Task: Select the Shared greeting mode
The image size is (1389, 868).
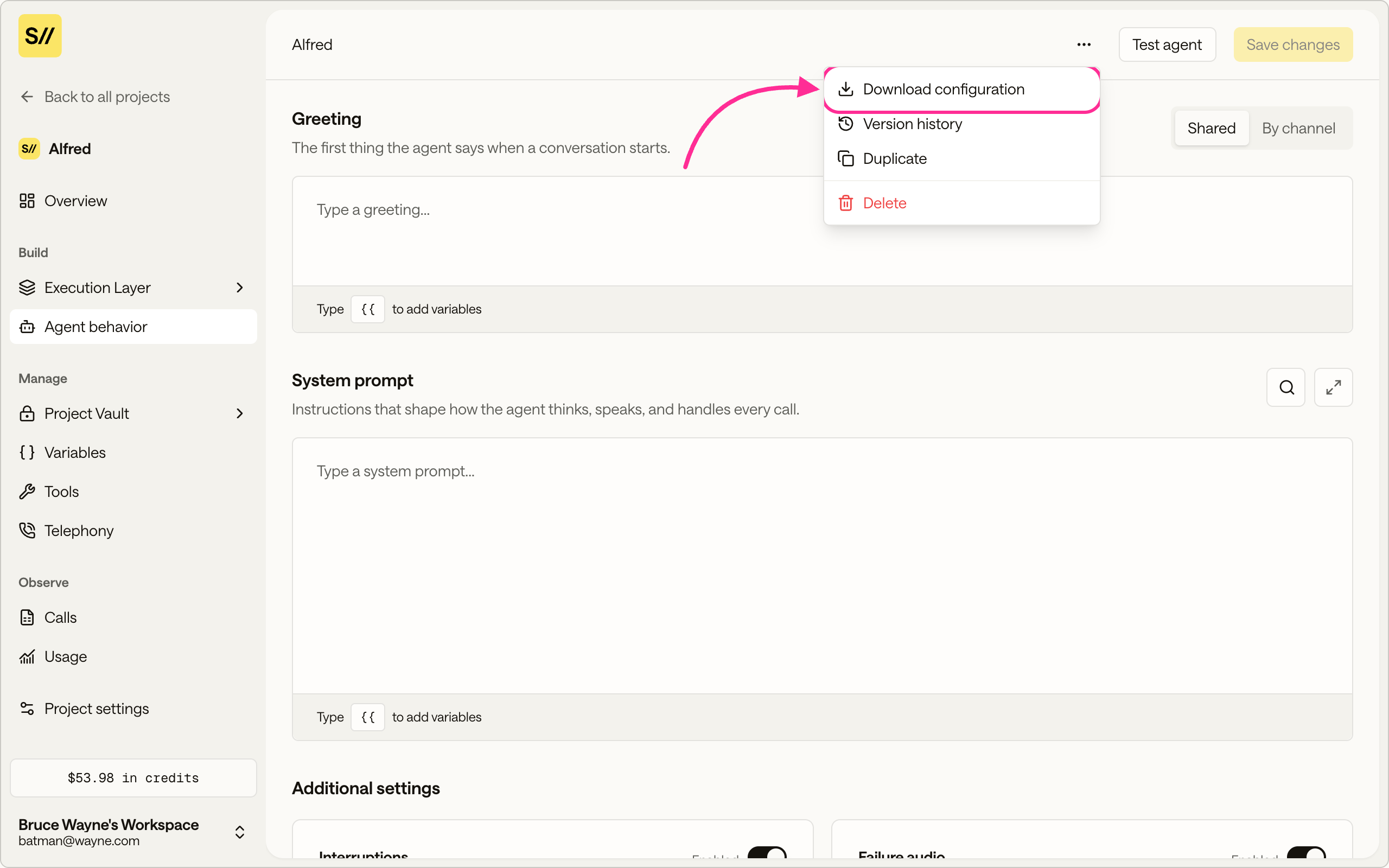Action: tap(1211, 128)
